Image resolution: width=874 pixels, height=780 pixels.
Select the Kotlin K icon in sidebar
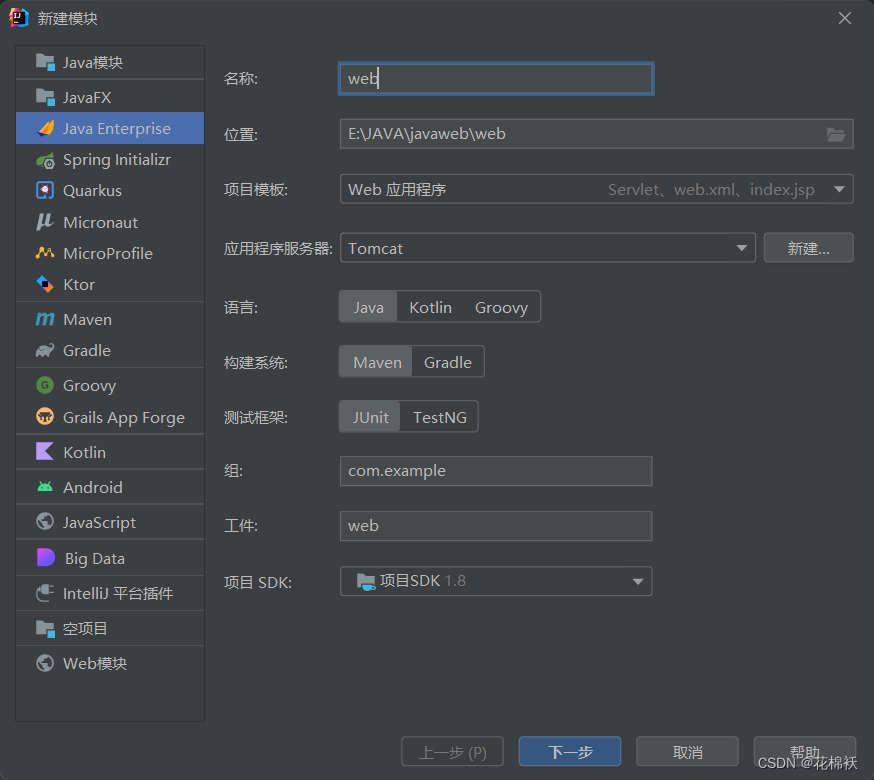[45, 452]
